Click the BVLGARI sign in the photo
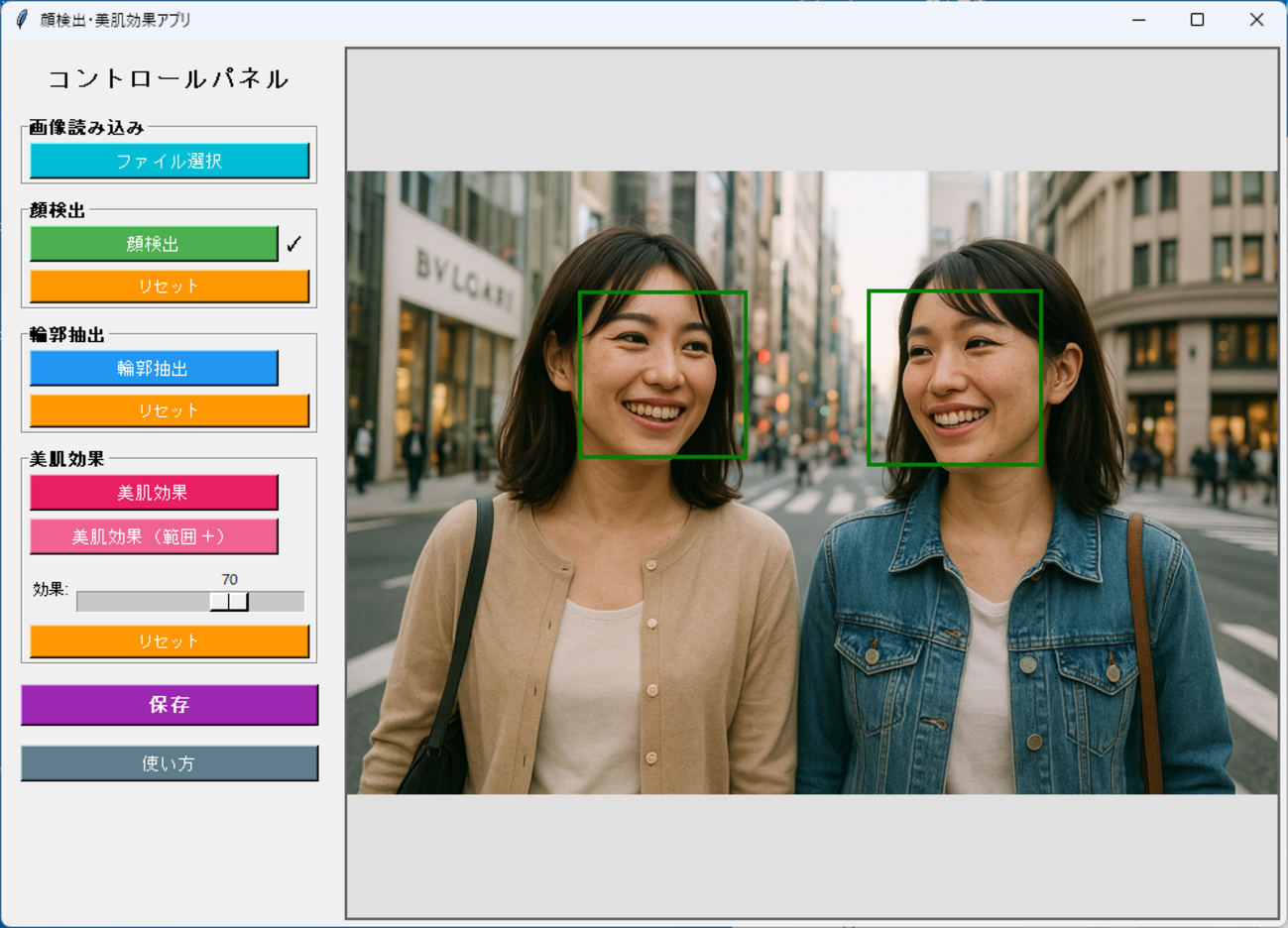Screen dimensions: 1288x928 click(464, 280)
